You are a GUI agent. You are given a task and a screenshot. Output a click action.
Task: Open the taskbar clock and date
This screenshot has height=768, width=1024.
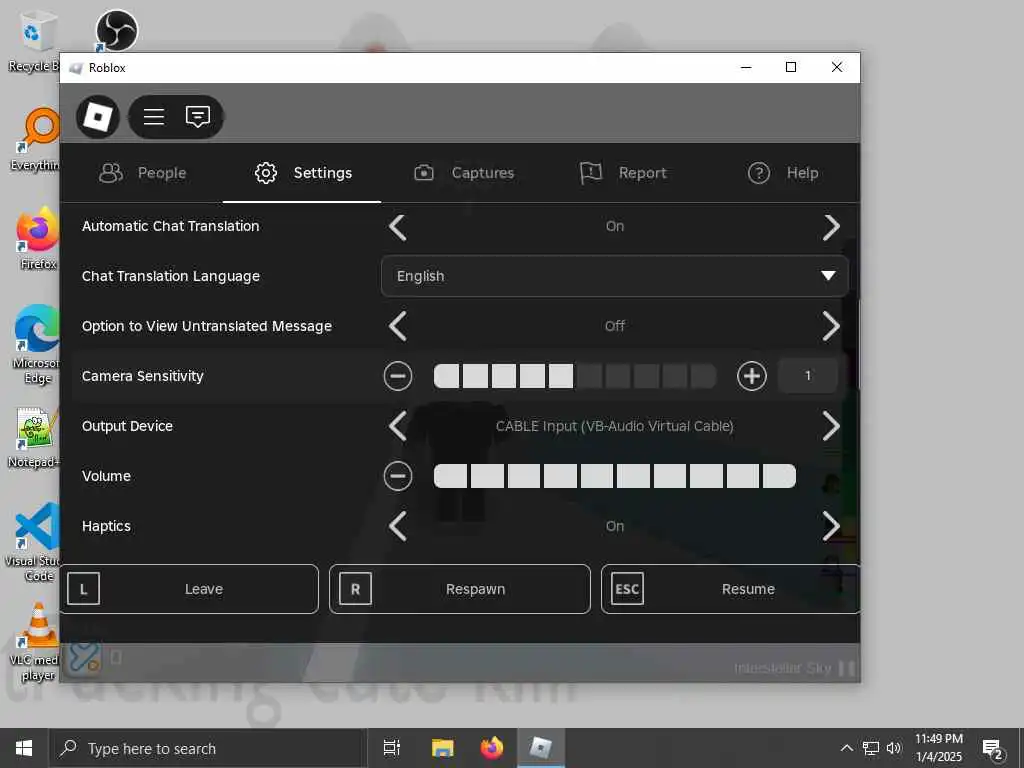click(x=938, y=748)
